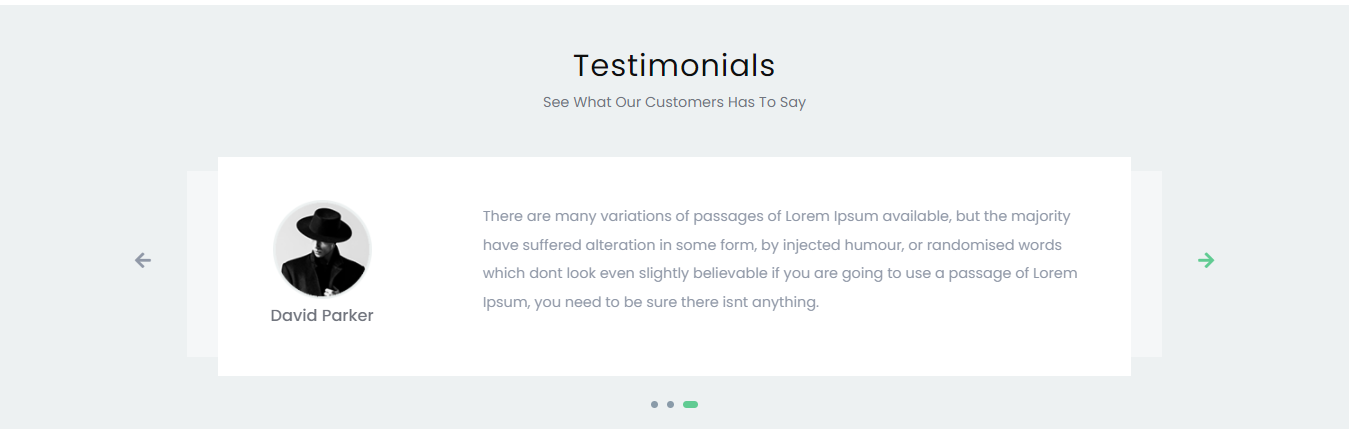Go to previous testimonial with left arrow
This screenshot has height=429, width=1349.
click(143, 260)
